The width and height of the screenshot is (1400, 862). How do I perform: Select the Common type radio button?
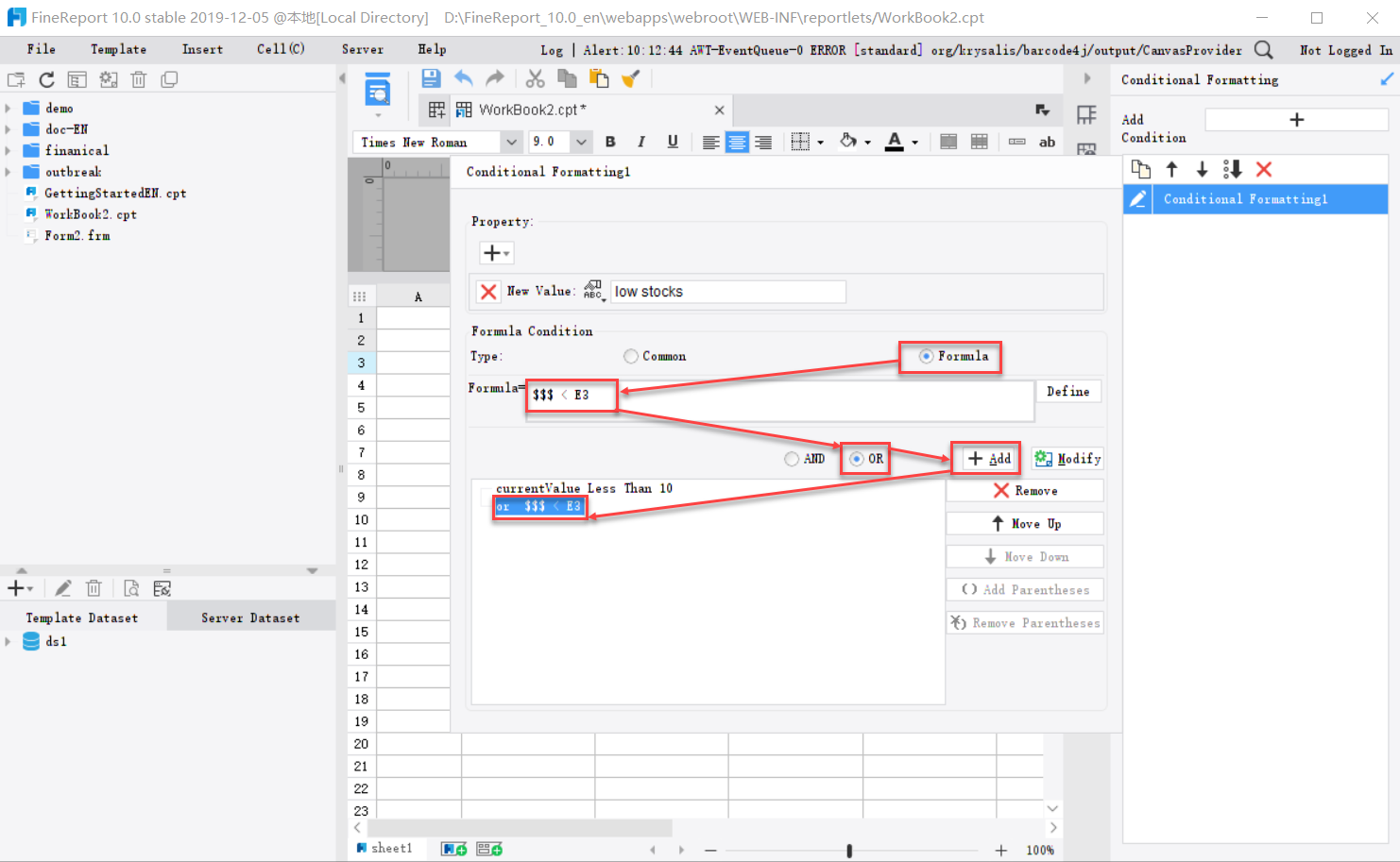click(631, 356)
